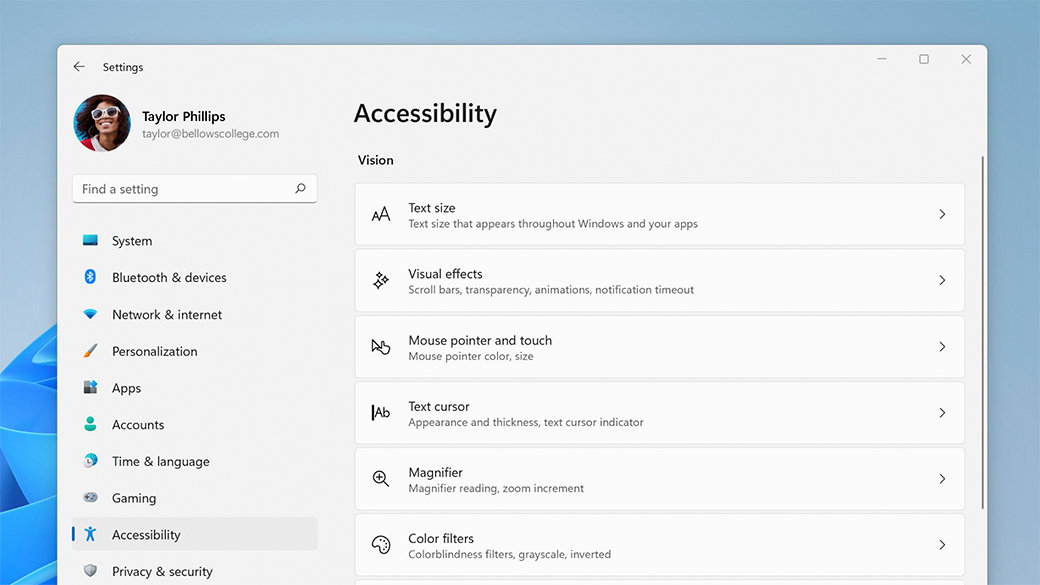Click the System monitor icon
The image size is (1040, 585).
pos(90,240)
